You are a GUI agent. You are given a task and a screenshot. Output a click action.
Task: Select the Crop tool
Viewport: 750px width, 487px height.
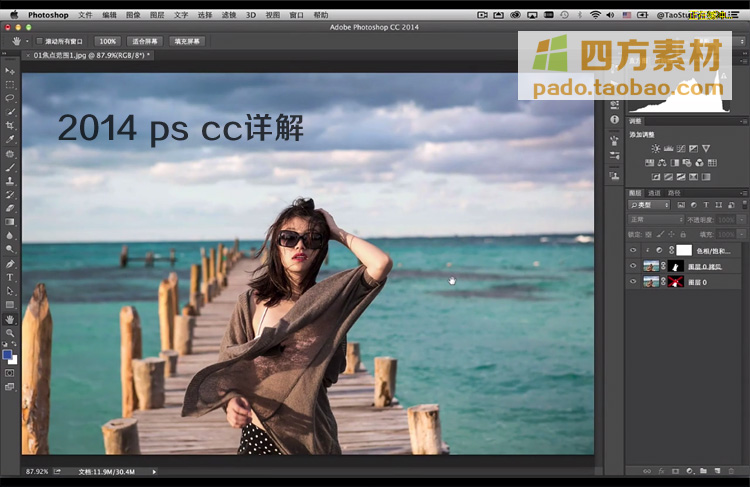[10, 126]
